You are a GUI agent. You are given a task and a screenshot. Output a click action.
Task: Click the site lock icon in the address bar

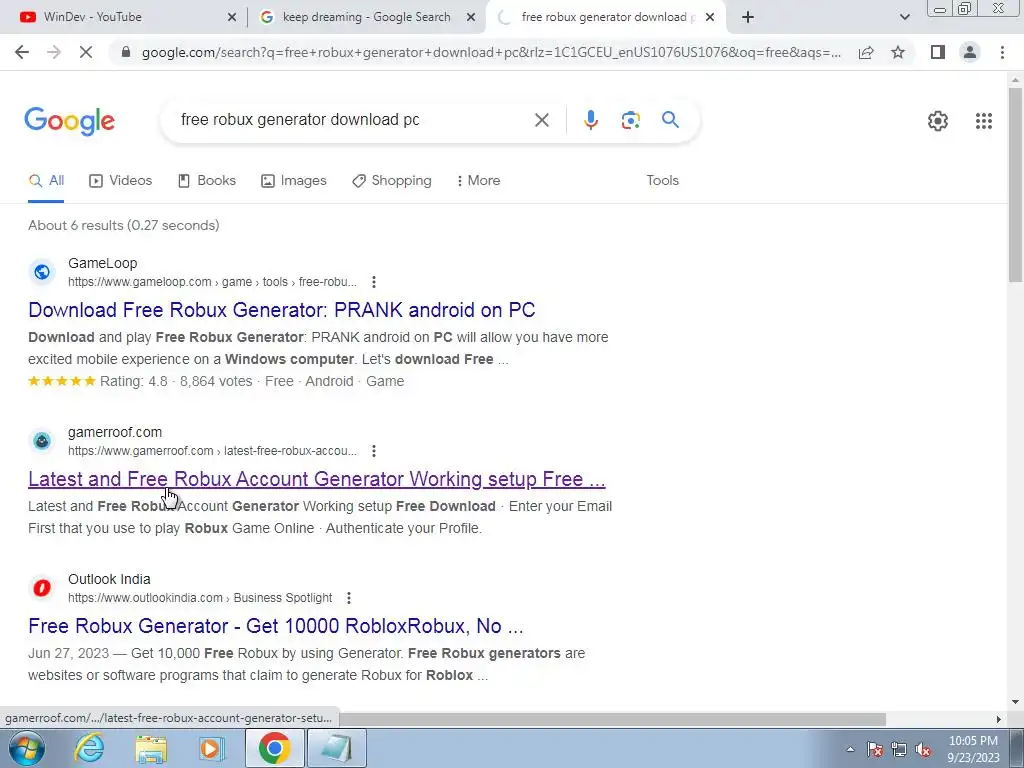tap(127, 52)
